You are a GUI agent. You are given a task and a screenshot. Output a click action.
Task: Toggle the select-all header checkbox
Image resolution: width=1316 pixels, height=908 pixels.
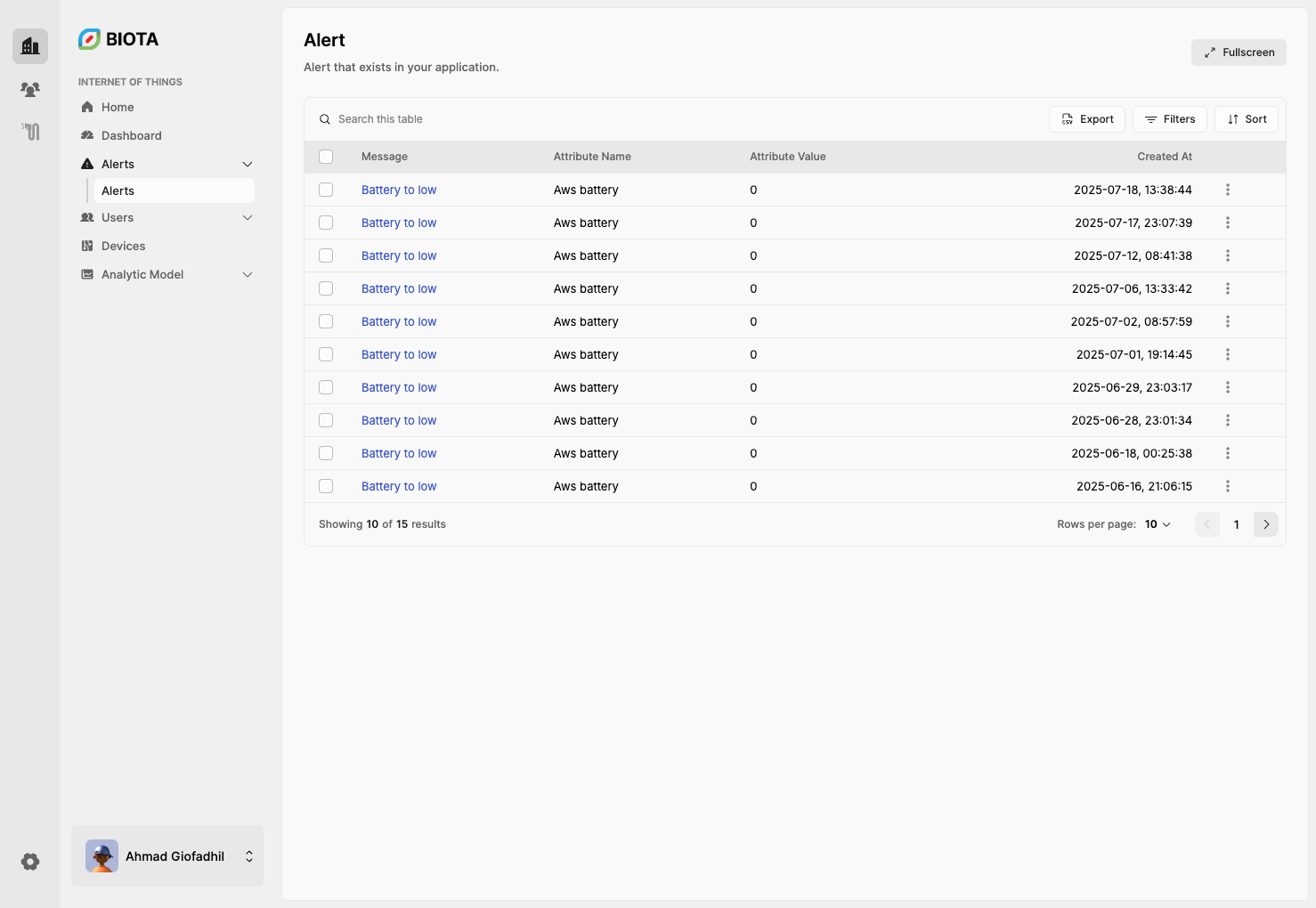point(326,157)
